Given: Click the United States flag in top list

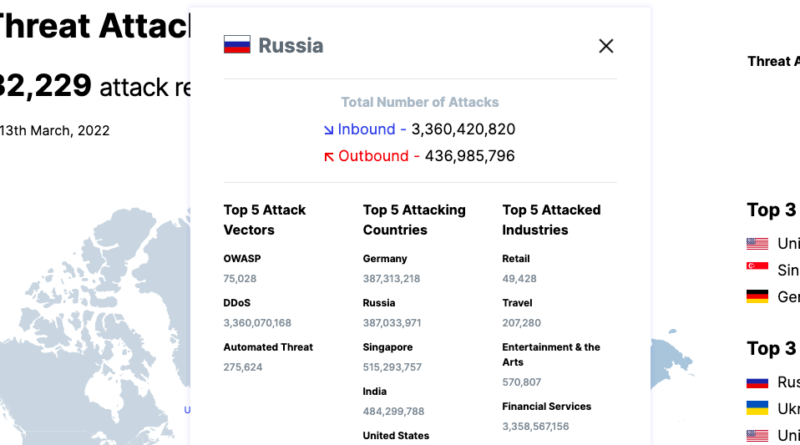Looking at the screenshot, I should click(757, 243).
